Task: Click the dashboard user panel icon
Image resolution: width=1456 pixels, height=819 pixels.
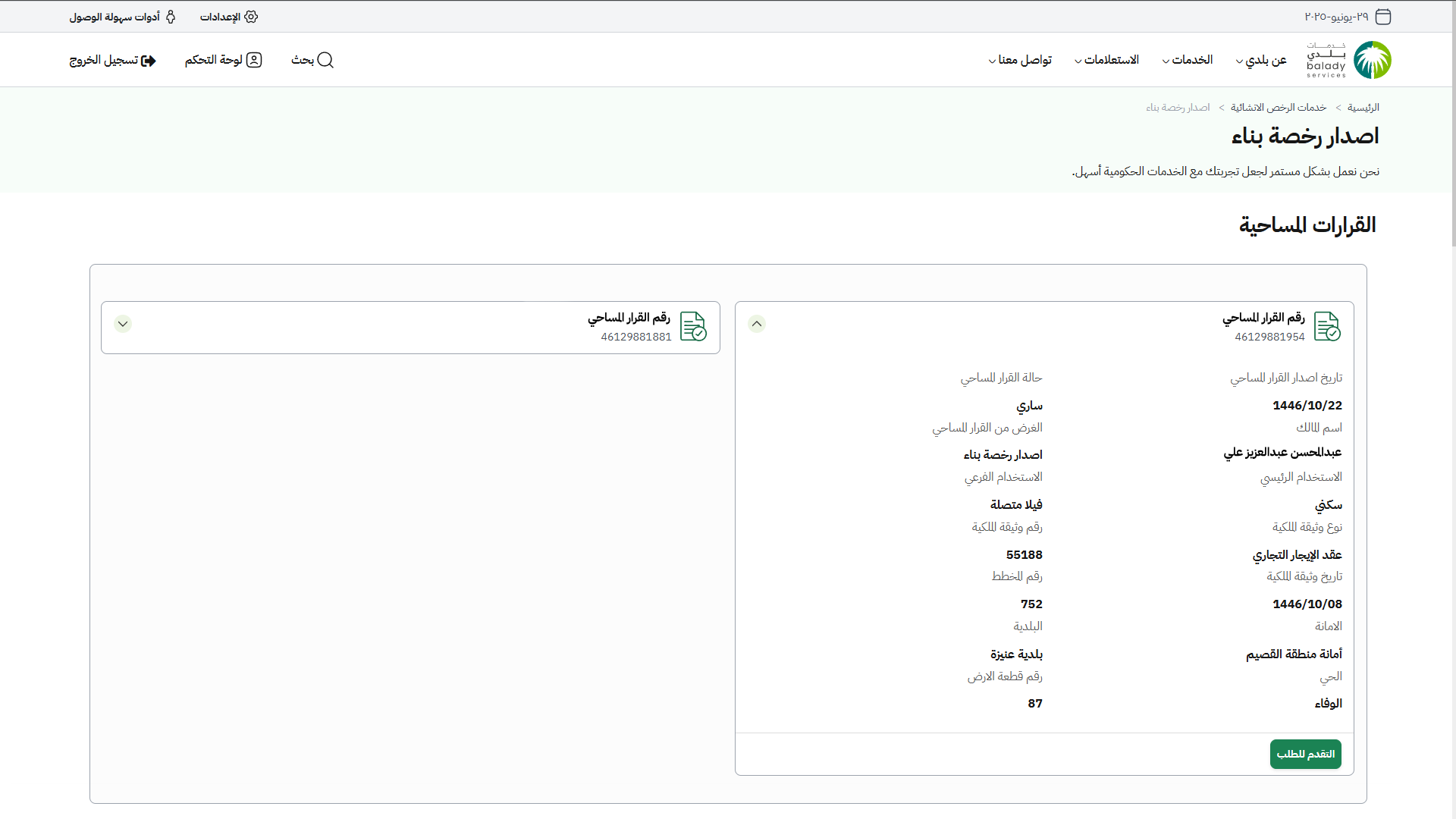Action: (254, 60)
